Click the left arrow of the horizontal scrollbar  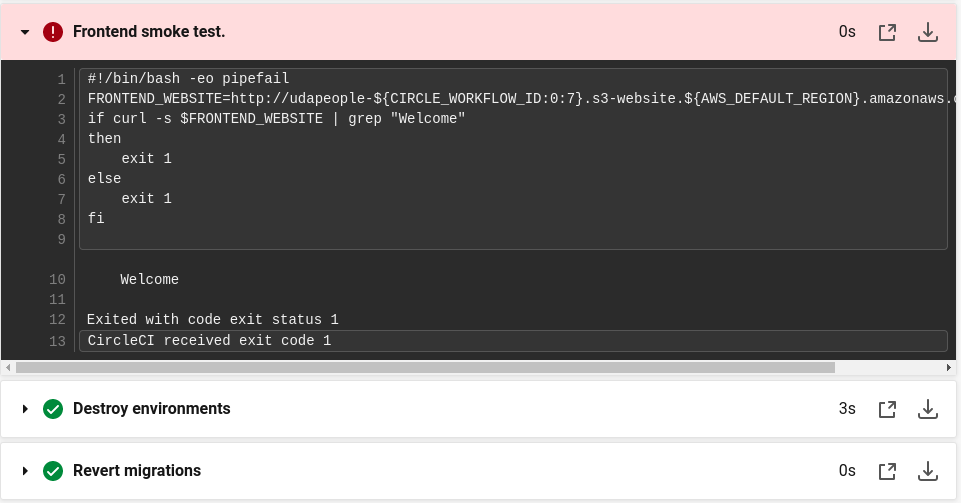pos(8,368)
